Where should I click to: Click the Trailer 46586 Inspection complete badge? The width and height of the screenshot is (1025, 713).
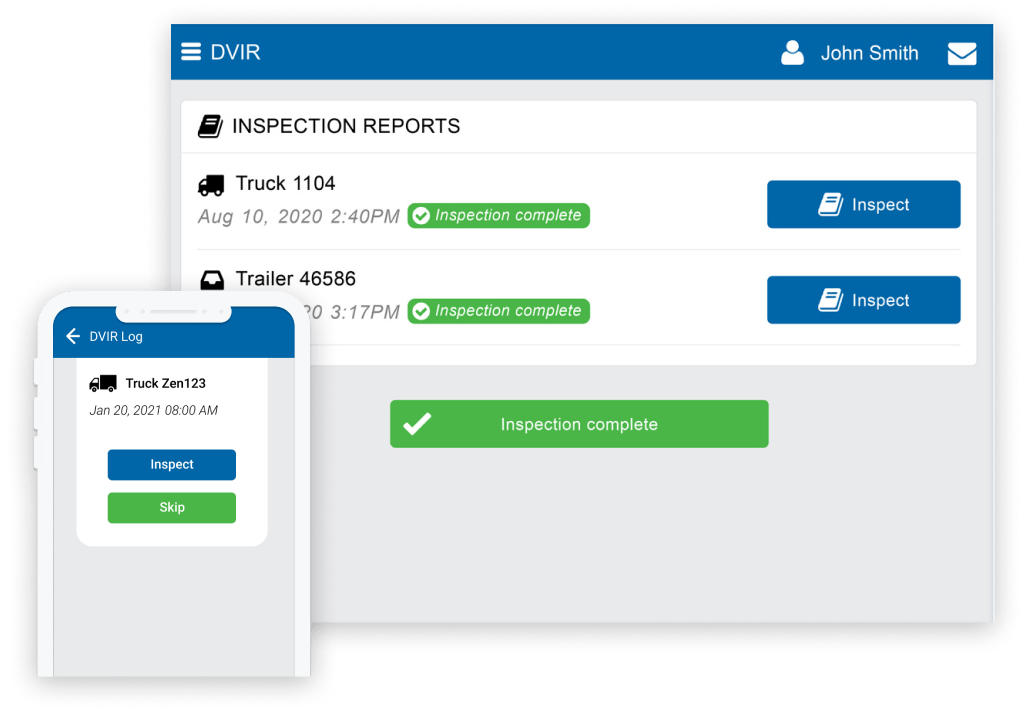click(x=498, y=311)
